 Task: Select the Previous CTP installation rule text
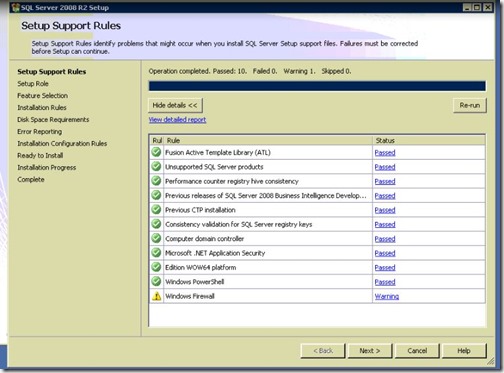[200, 210]
